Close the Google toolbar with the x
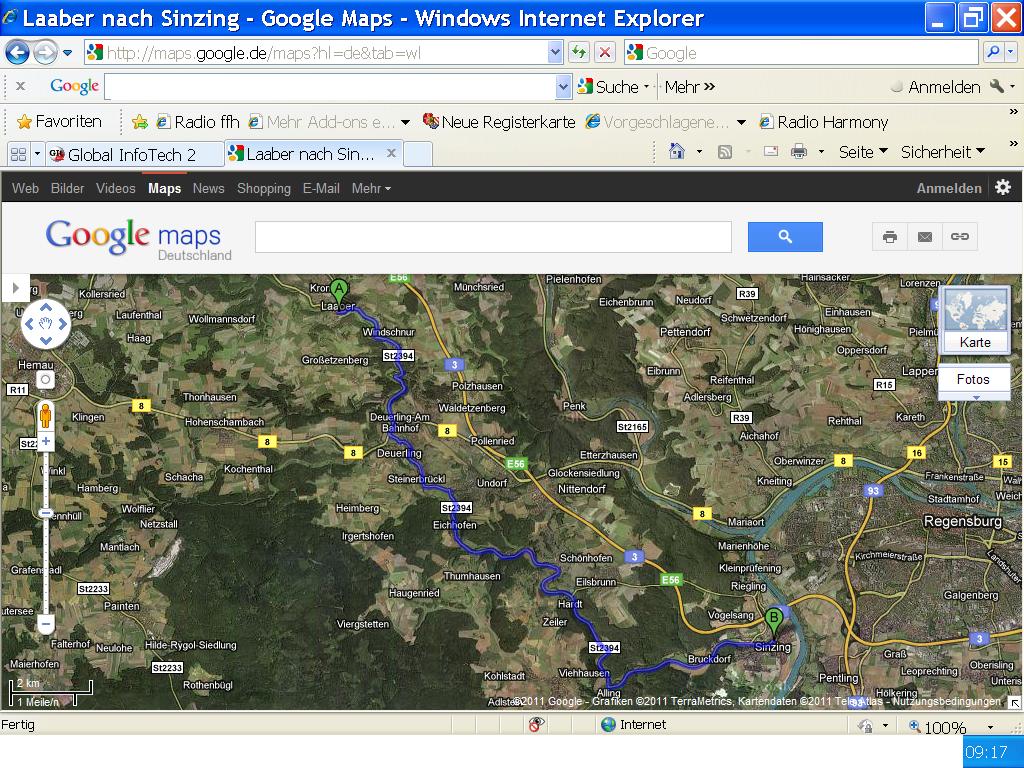Screen dimensions: 1024x768 20,86
